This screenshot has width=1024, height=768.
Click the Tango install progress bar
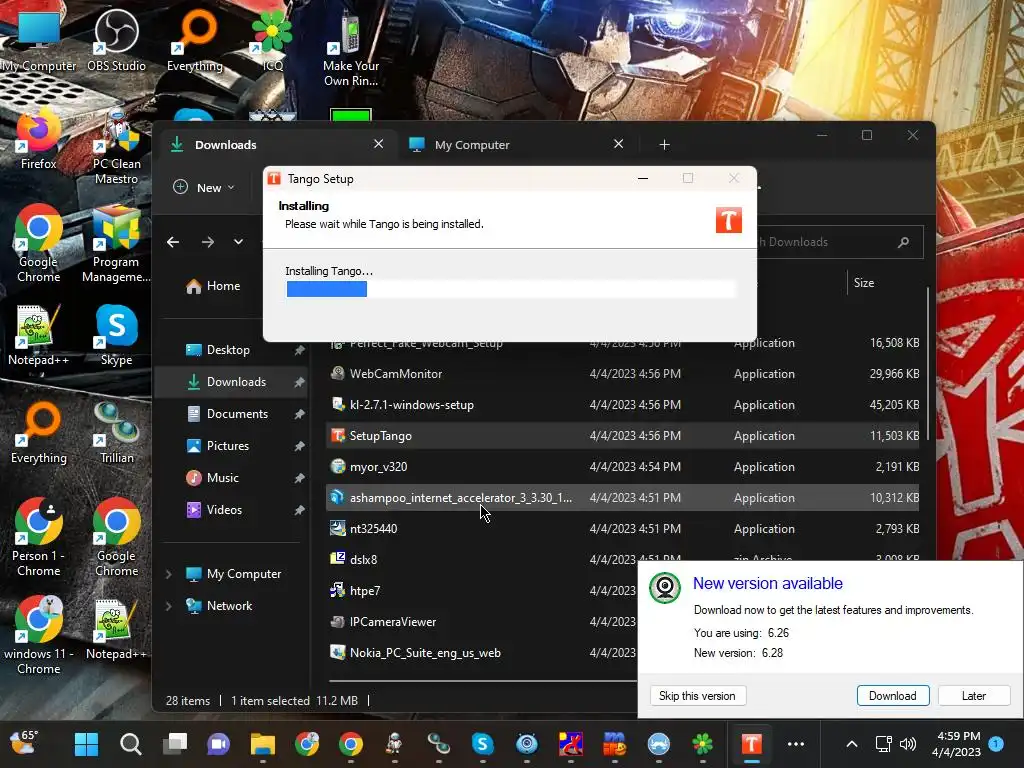pyautogui.click(x=511, y=289)
